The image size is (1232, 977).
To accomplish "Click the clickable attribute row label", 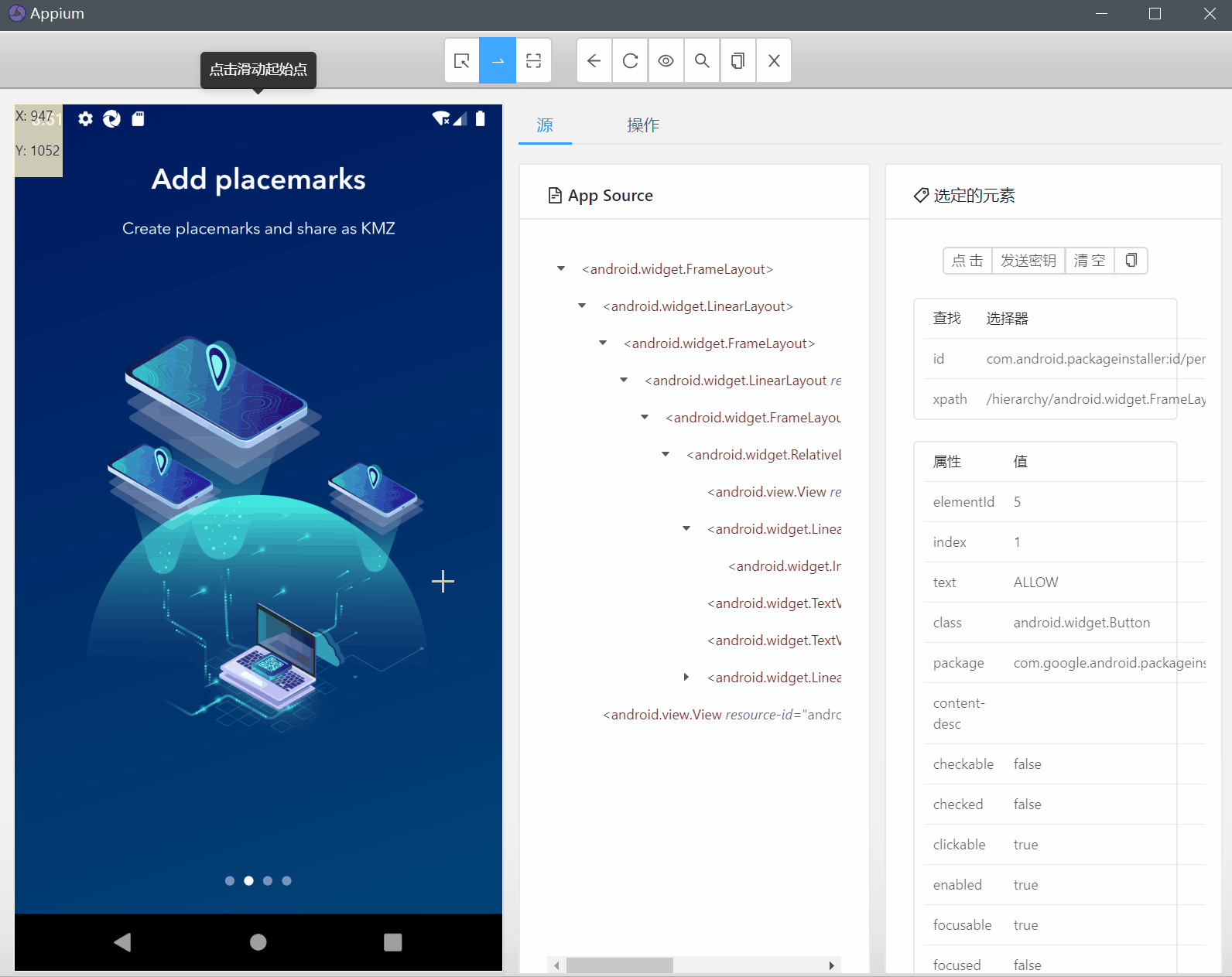I will 959,845.
